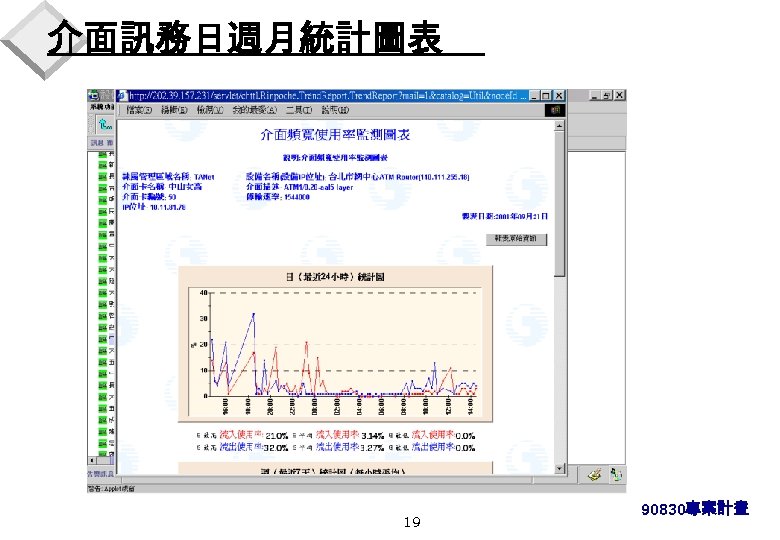Click the 3.27% average outflow value
This screenshot has height=540, width=780.
(x=373, y=448)
